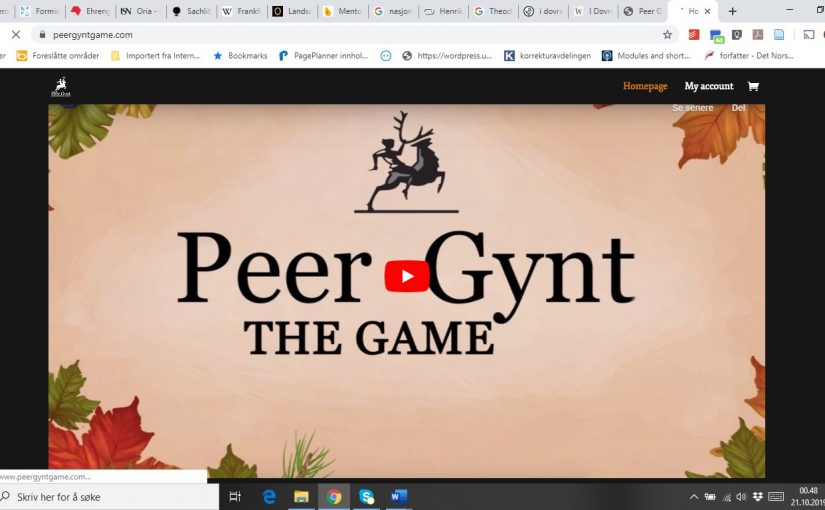Open Task View on the taskbar
Viewport: 825px width, 510px height.
click(x=235, y=496)
